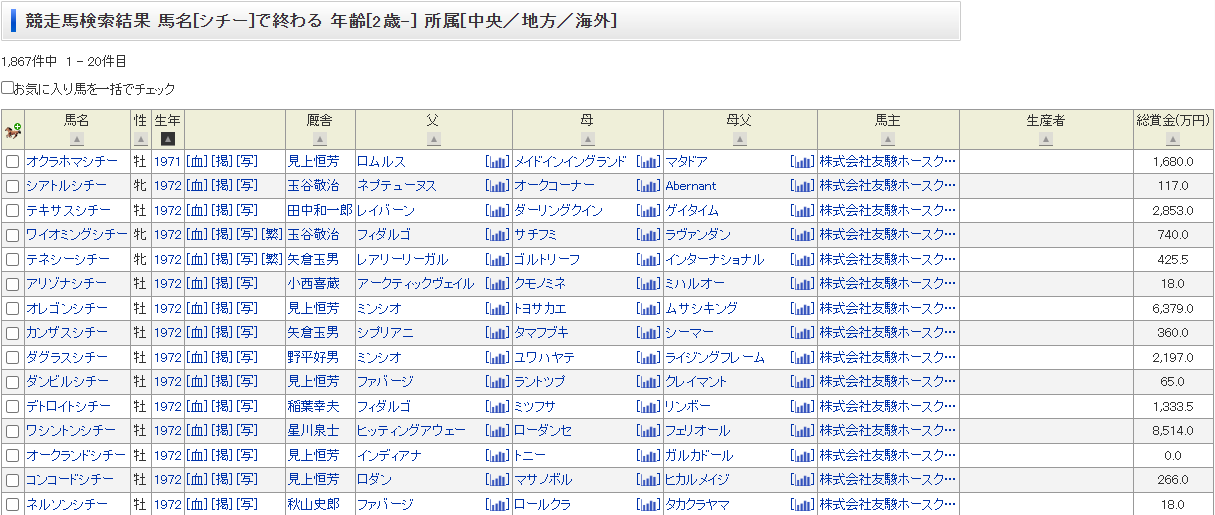
Task: Open chart icon beside dam ダーリングクイン
Action: tap(649, 210)
